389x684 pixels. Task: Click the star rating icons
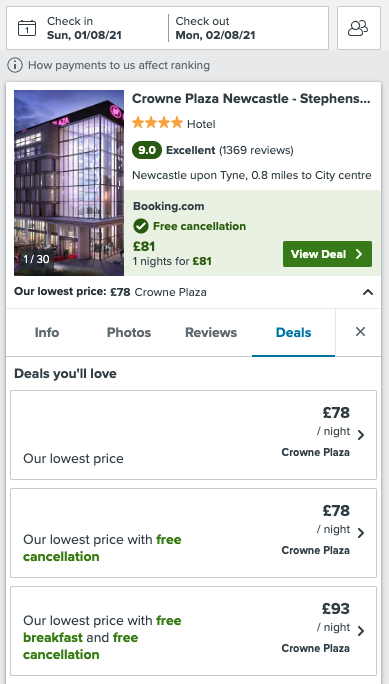click(157, 123)
